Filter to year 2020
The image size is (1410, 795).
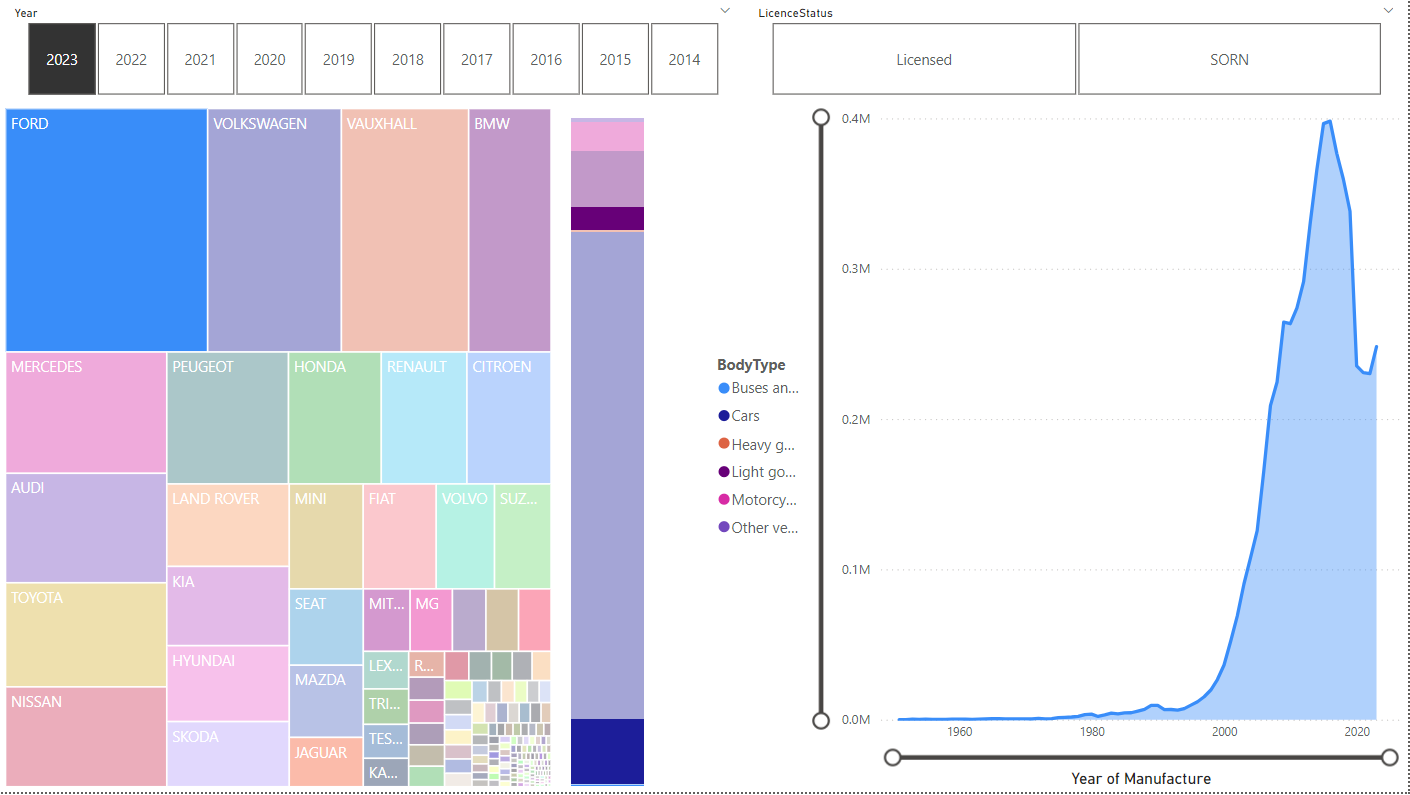click(x=270, y=59)
